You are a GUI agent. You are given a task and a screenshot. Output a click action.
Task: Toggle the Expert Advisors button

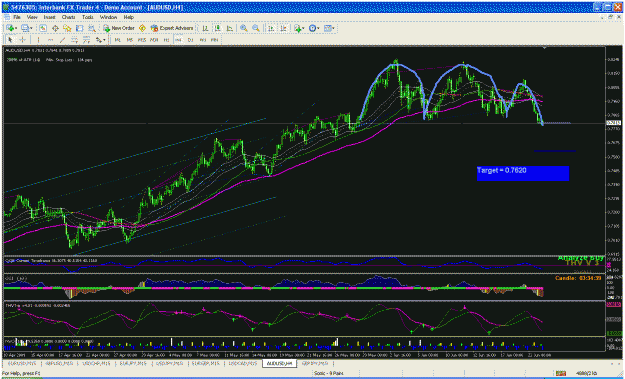click(172, 28)
